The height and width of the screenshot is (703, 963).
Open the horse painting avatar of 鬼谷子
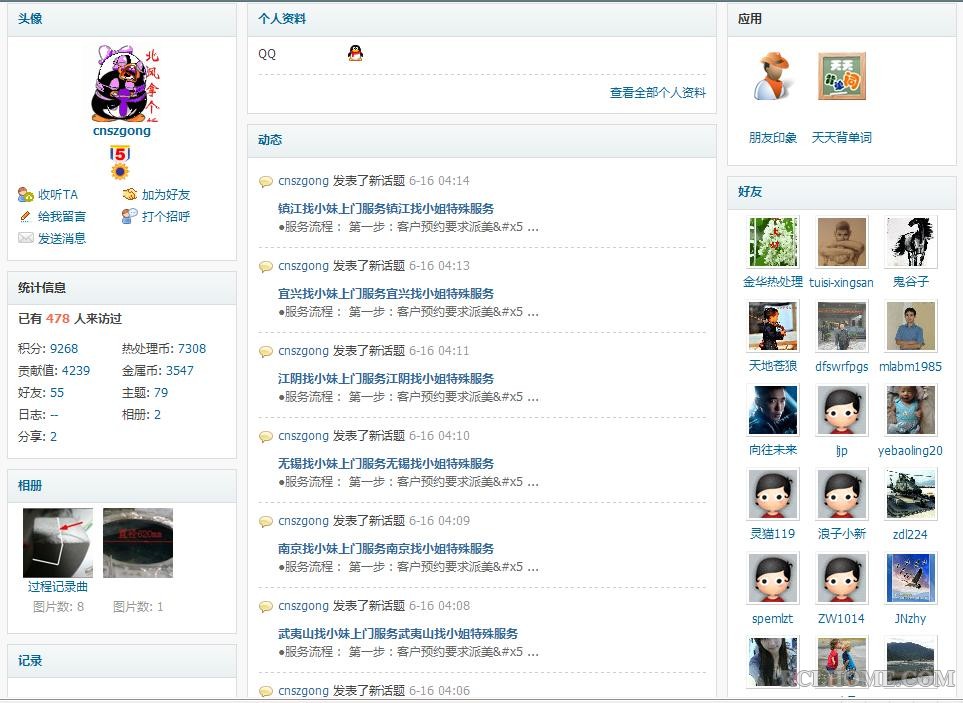pos(910,242)
